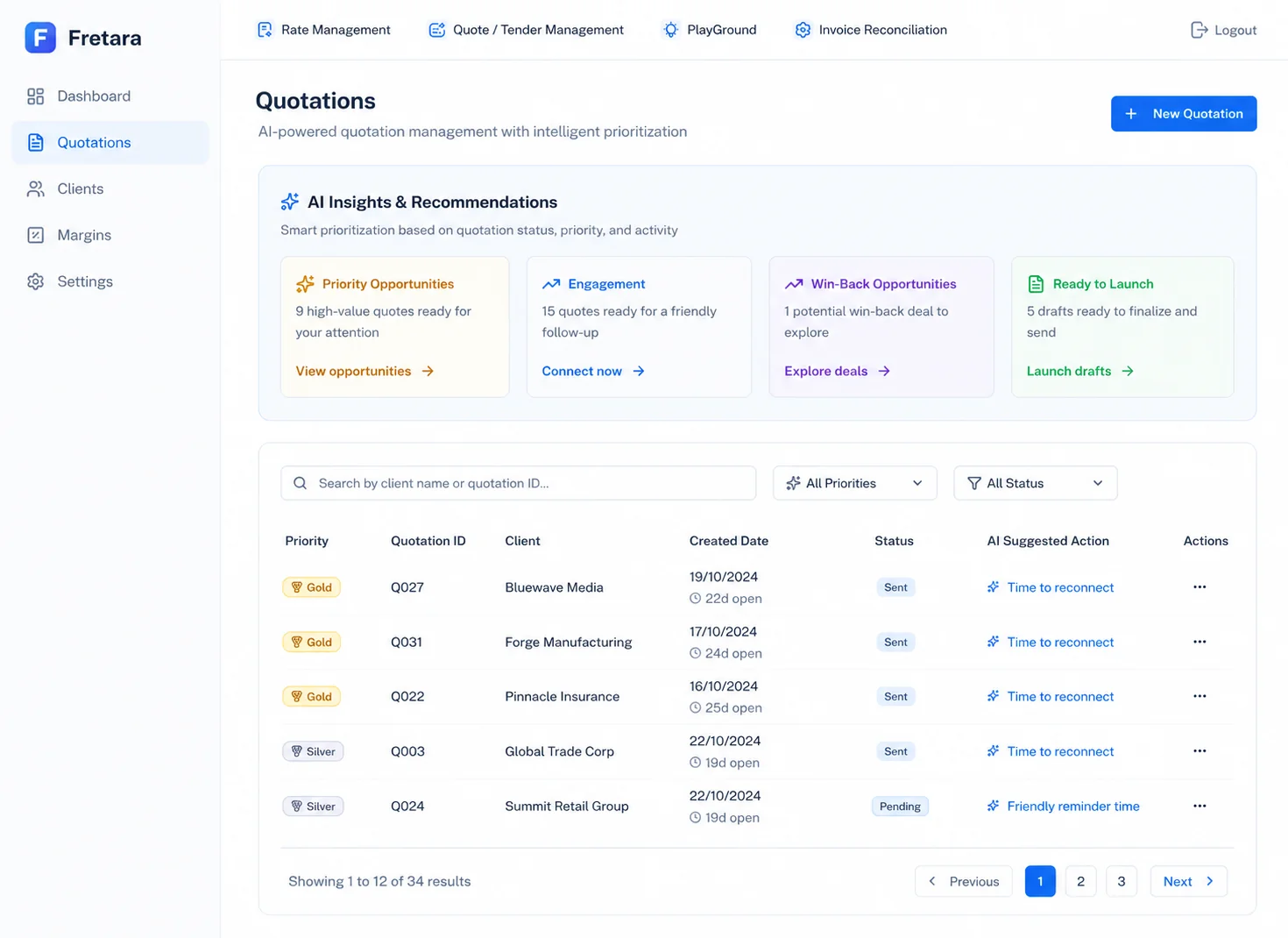The image size is (1288, 938).
Task: Click the New Quotation button
Action: tap(1184, 114)
